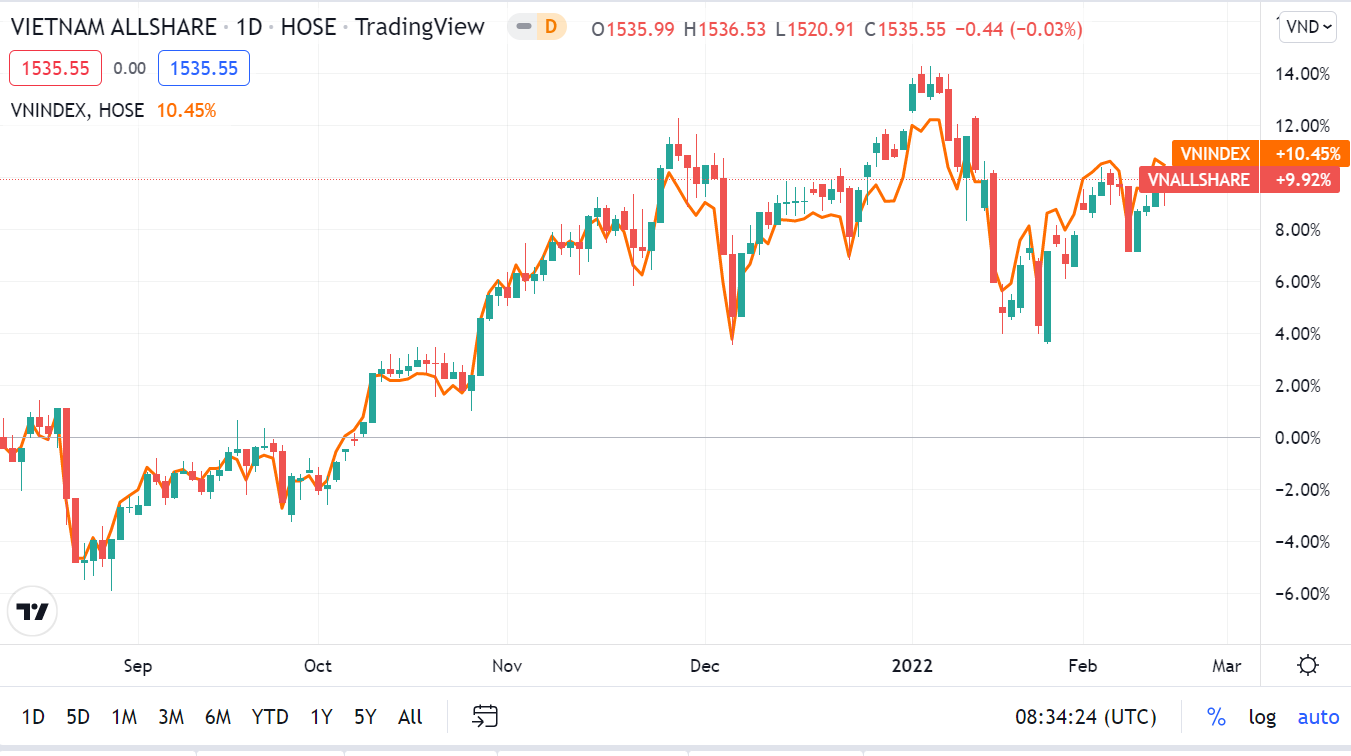Select the 6M time range
Viewport: 1351px width, 756px height.
218,716
